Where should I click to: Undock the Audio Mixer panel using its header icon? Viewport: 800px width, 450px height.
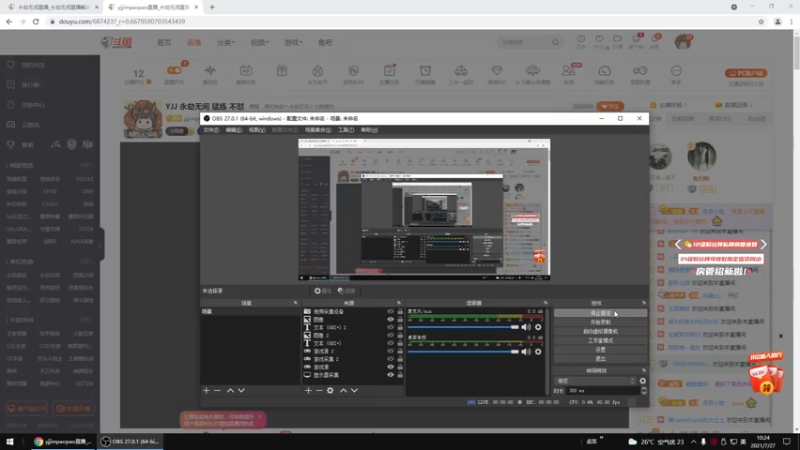click(545, 303)
